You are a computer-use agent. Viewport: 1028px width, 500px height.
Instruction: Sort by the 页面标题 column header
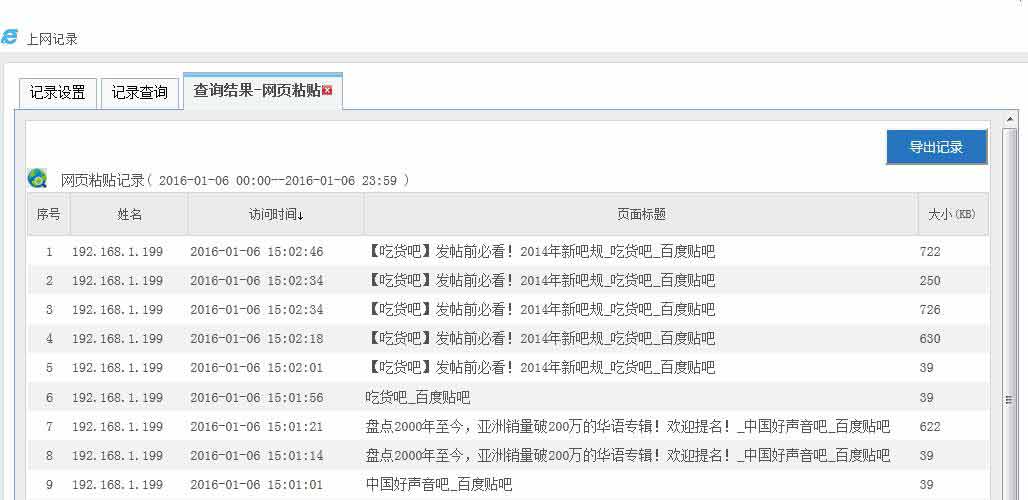(x=640, y=215)
